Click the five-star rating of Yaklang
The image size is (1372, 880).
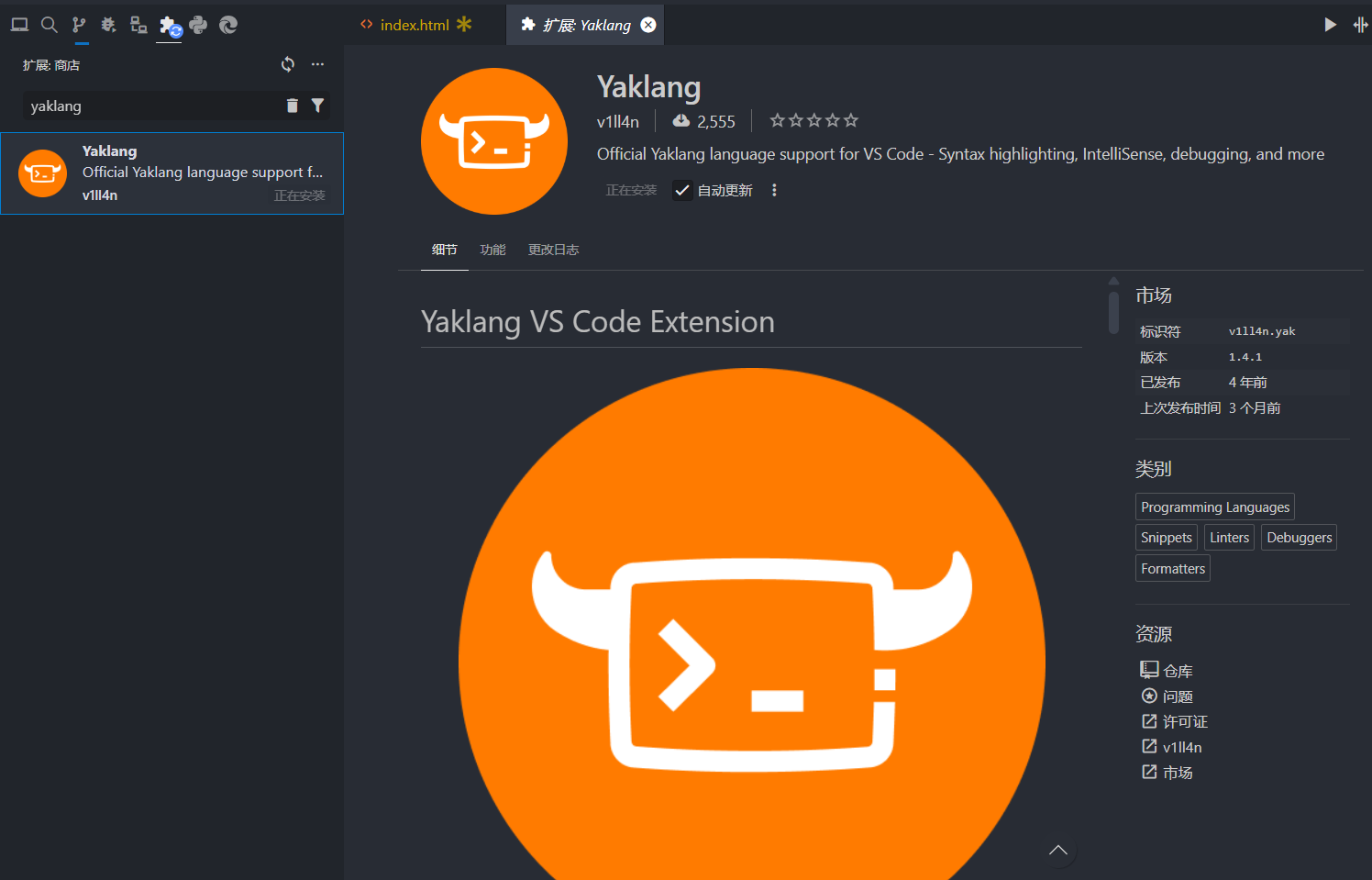(814, 120)
